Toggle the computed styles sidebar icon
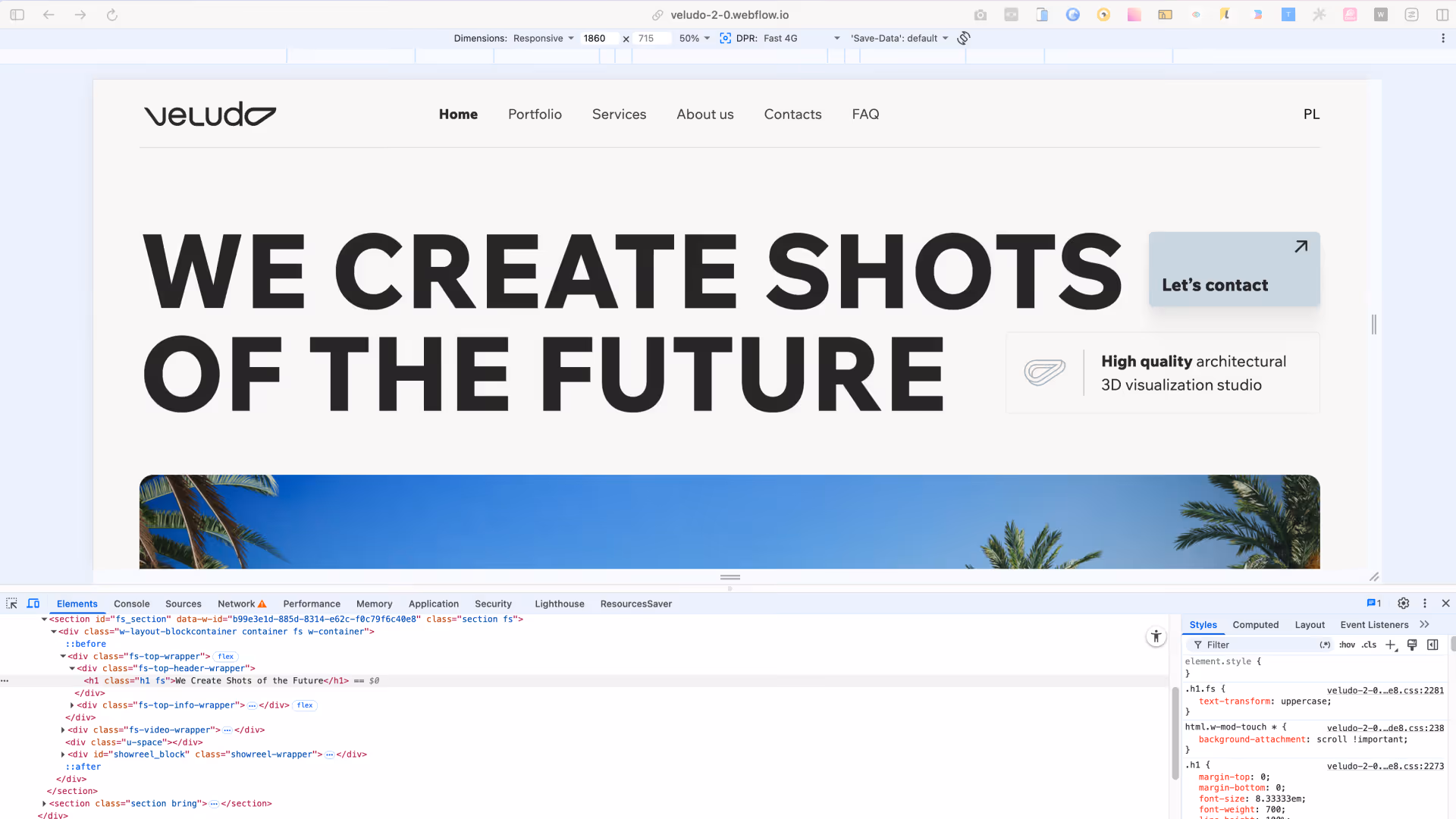The height and width of the screenshot is (819, 1456). 1432,645
